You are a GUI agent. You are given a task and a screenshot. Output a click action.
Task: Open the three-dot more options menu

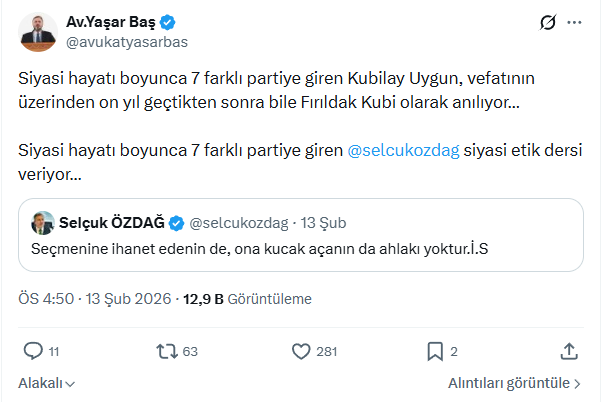(574, 22)
